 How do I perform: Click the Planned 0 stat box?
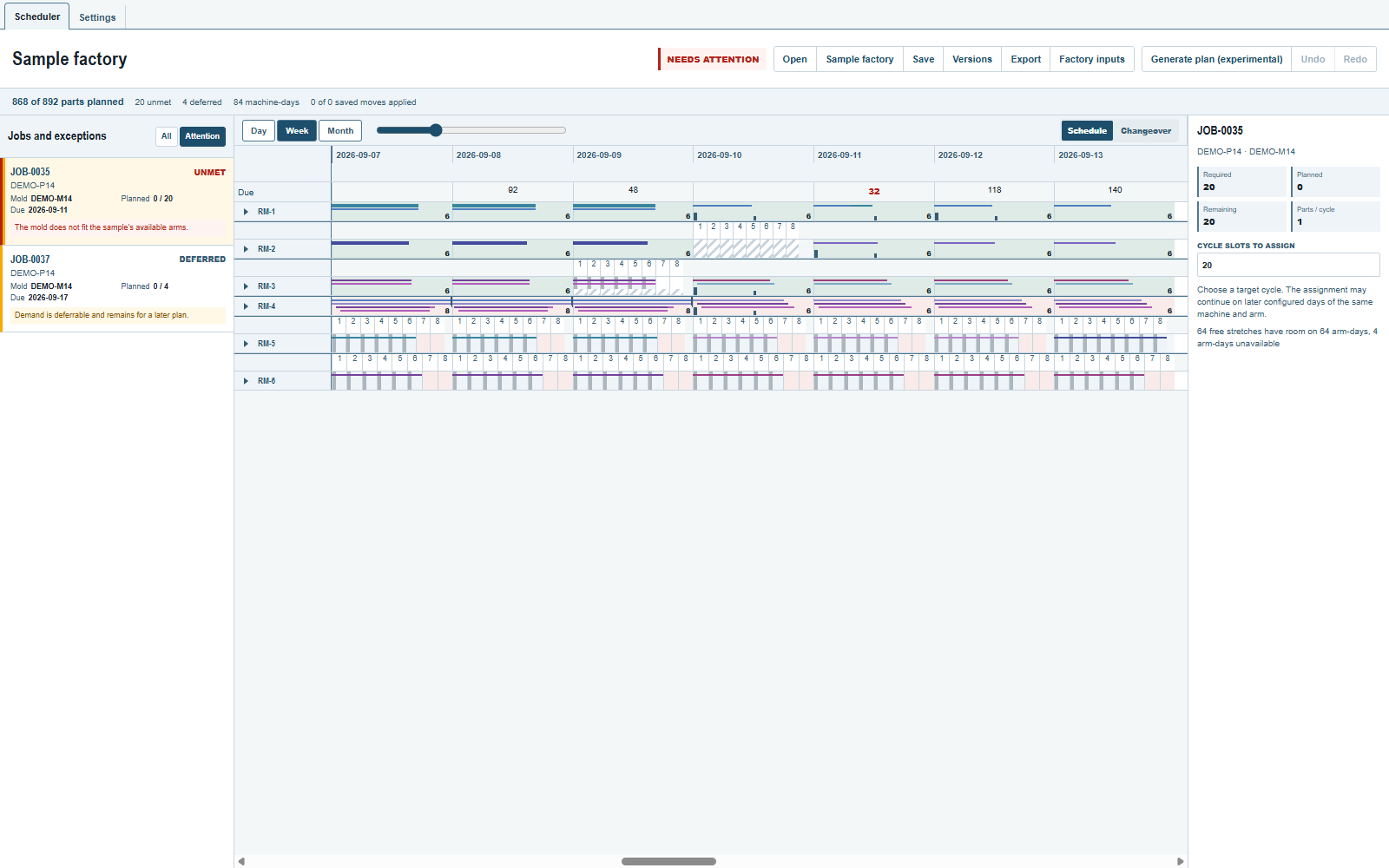[x=1335, y=181]
